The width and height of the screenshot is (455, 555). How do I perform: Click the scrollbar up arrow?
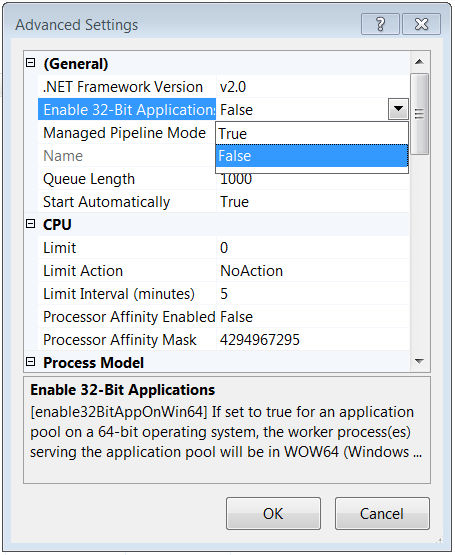420,62
